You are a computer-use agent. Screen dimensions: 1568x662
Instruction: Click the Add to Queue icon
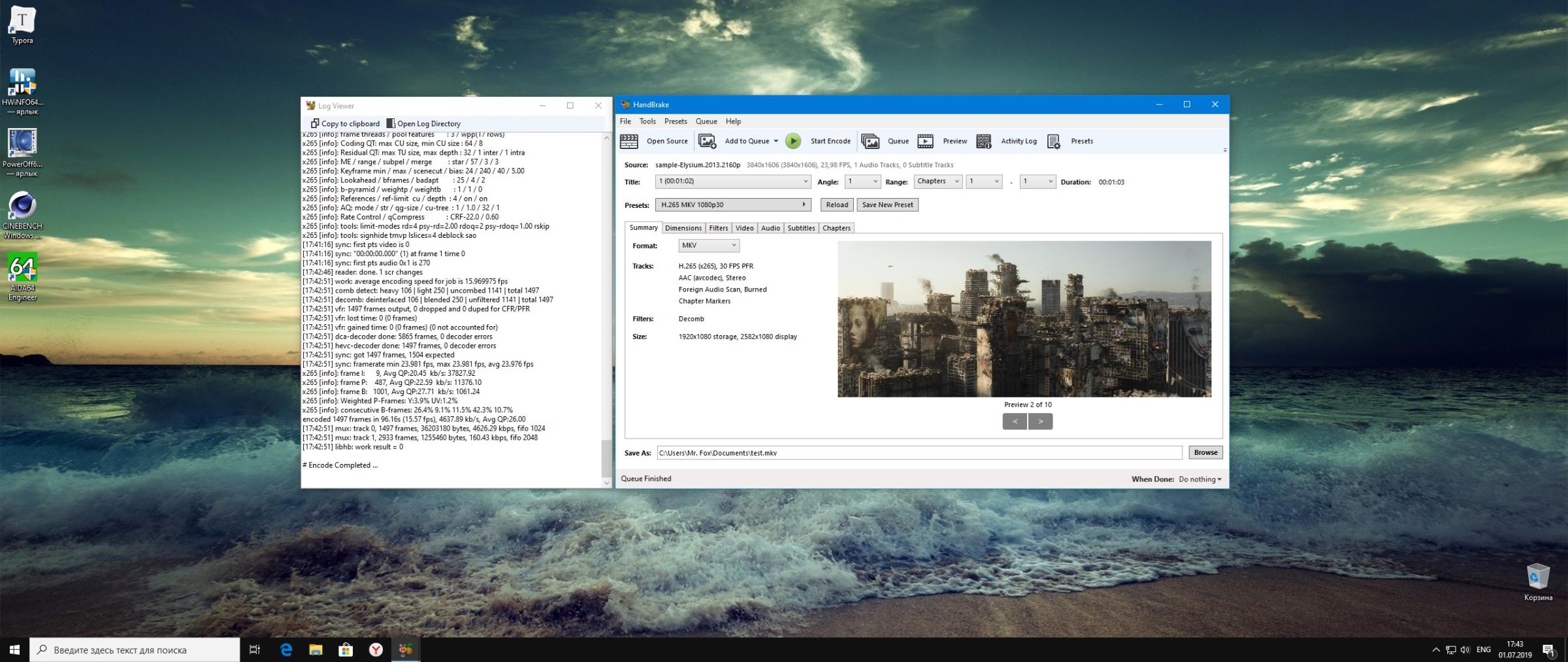[x=707, y=141]
